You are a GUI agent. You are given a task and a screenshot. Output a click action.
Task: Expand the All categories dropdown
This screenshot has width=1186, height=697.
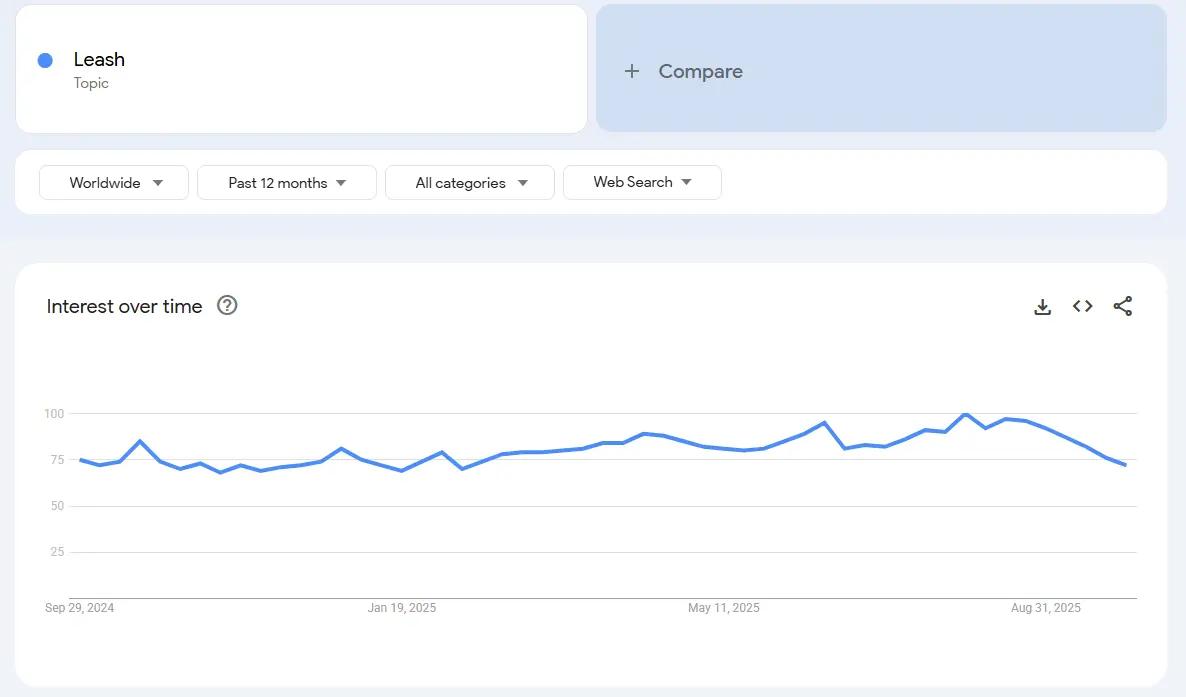(x=470, y=183)
